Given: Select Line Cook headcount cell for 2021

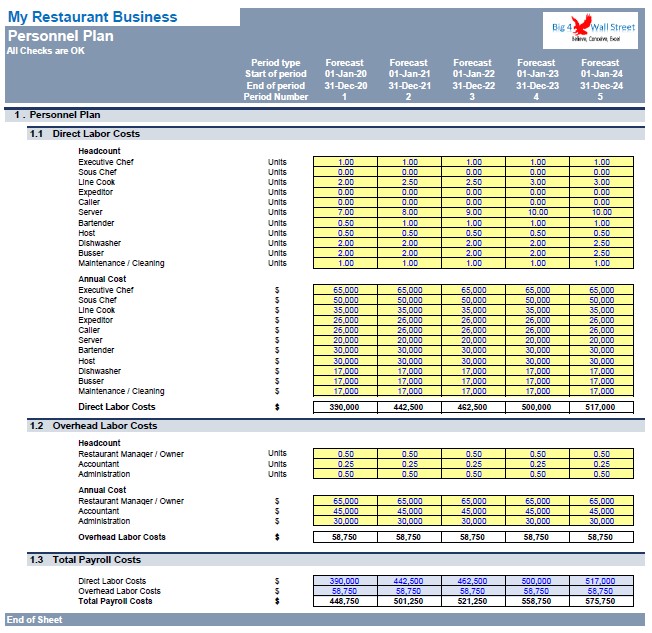Looking at the screenshot, I should coord(410,182).
